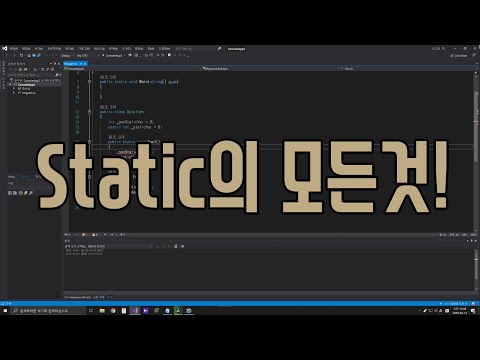Open the 보기 (View) menu

click(39, 49)
